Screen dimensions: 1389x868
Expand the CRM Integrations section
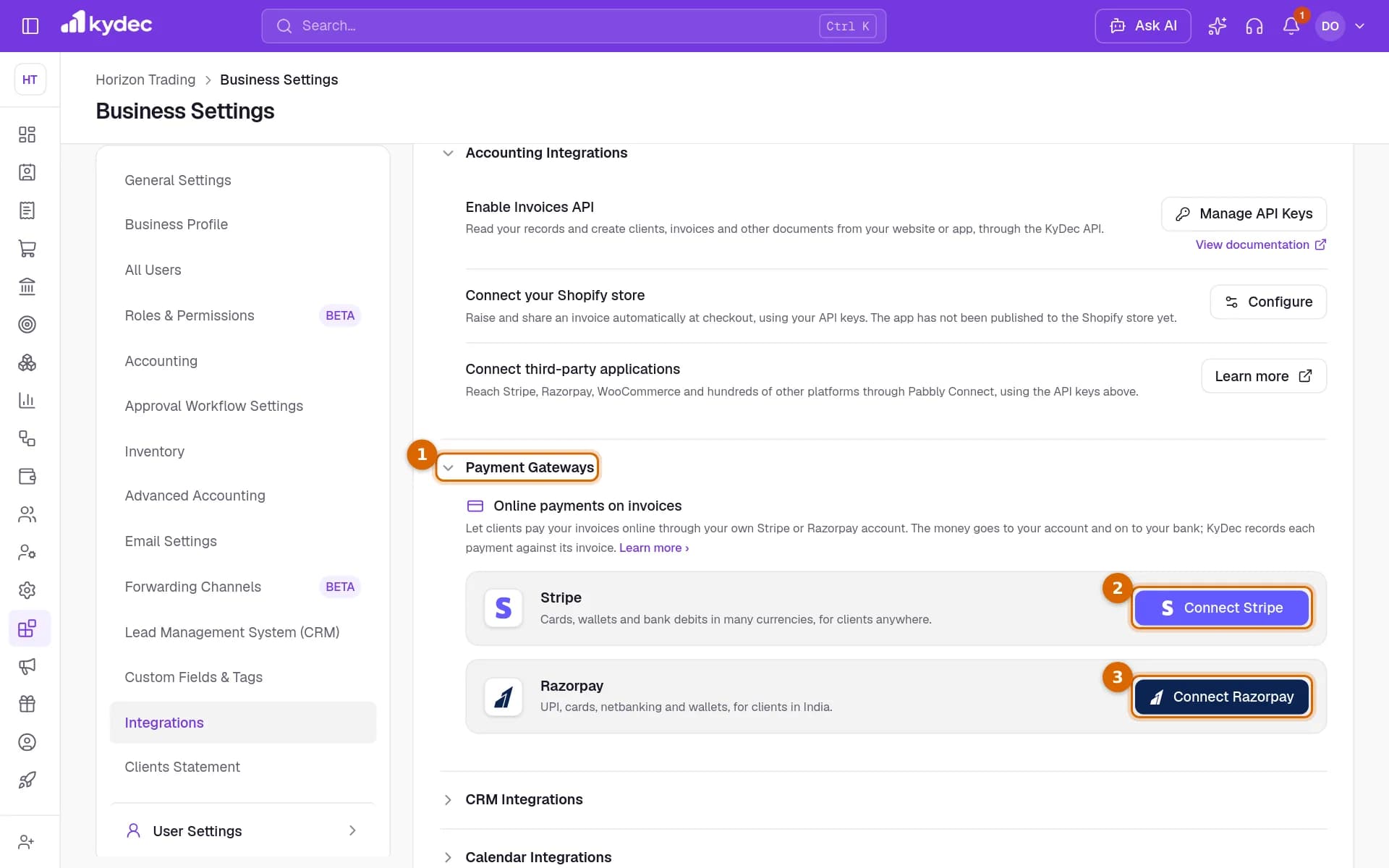point(448,800)
